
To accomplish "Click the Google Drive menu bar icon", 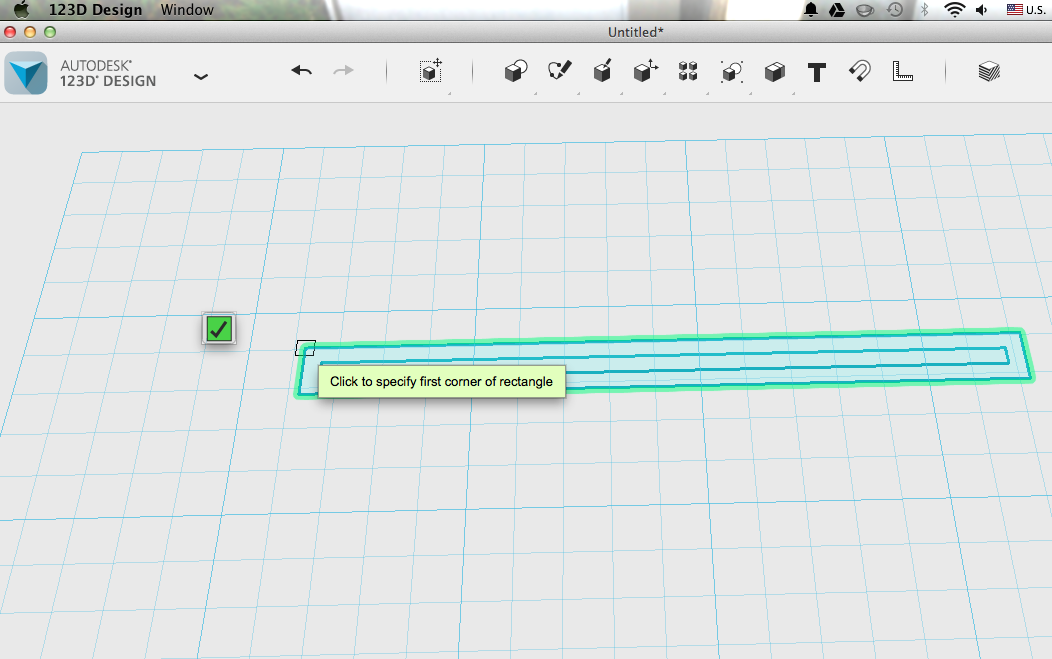I will [x=837, y=9].
